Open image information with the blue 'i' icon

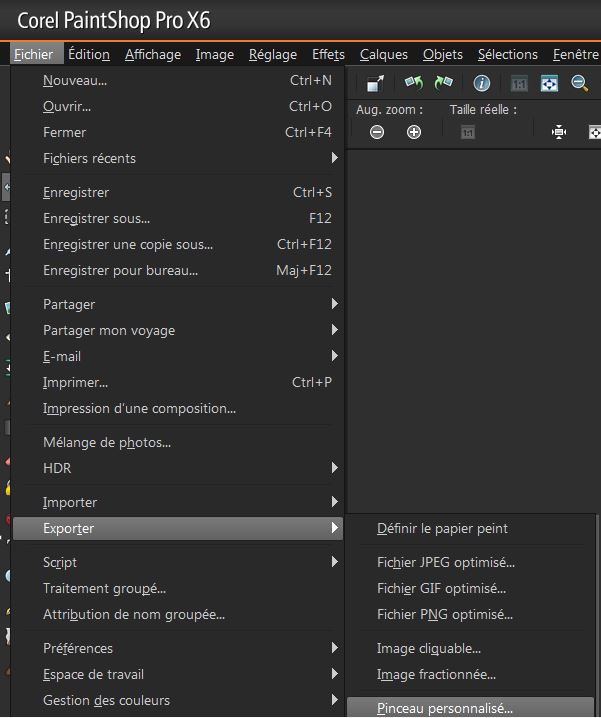[481, 83]
